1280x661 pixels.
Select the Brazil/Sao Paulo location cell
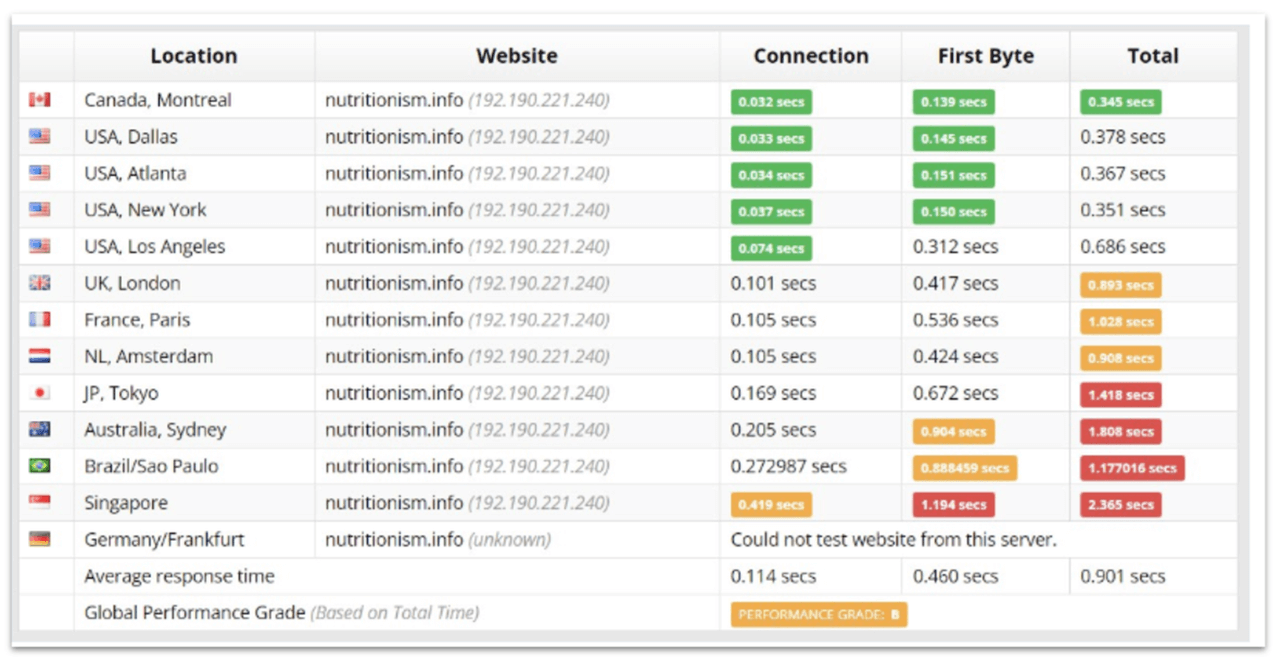pyautogui.click(x=194, y=466)
